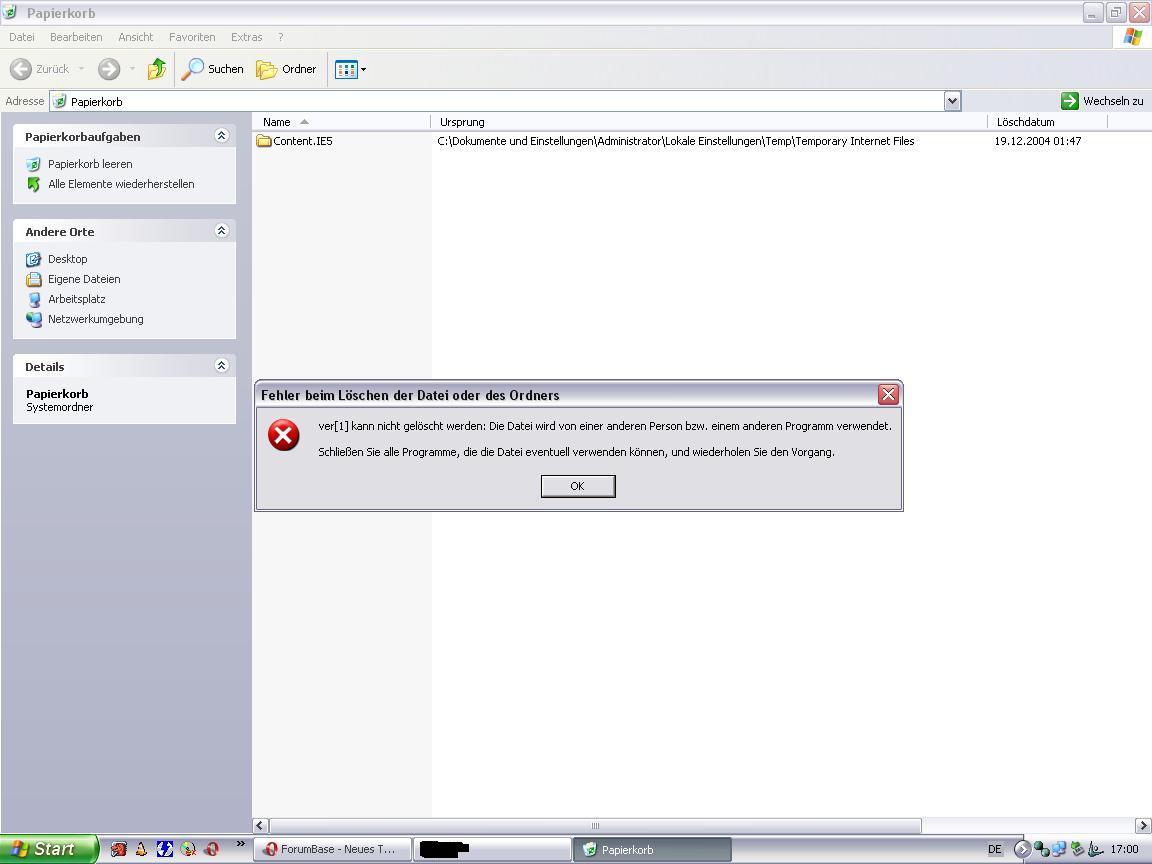Click the second quick launch icon

[142, 849]
